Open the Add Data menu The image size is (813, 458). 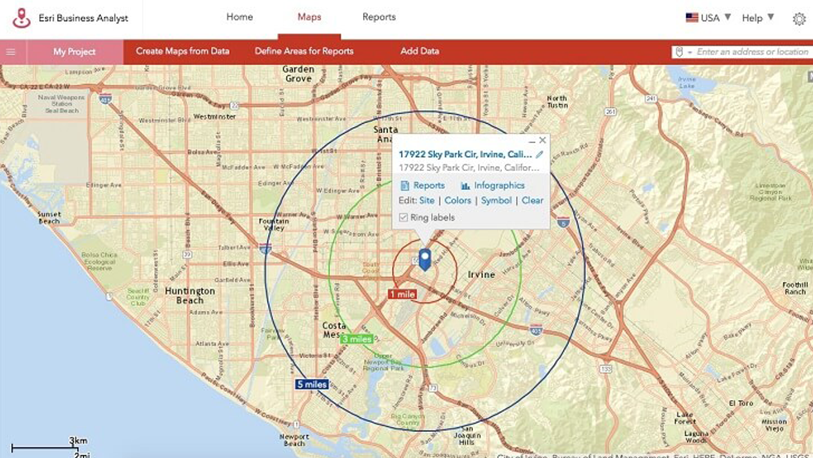419,51
